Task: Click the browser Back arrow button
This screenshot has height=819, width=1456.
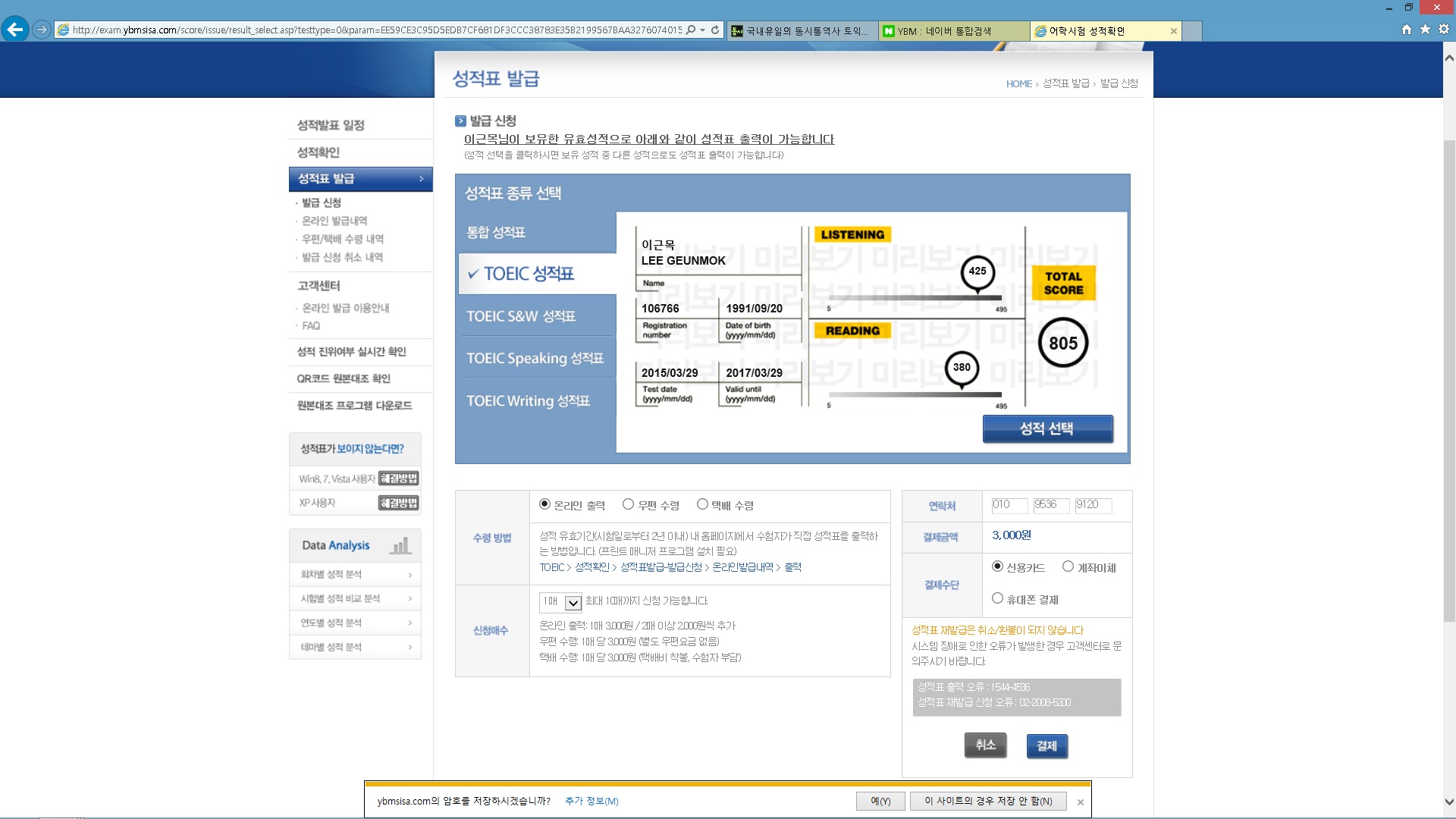Action: 15,30
